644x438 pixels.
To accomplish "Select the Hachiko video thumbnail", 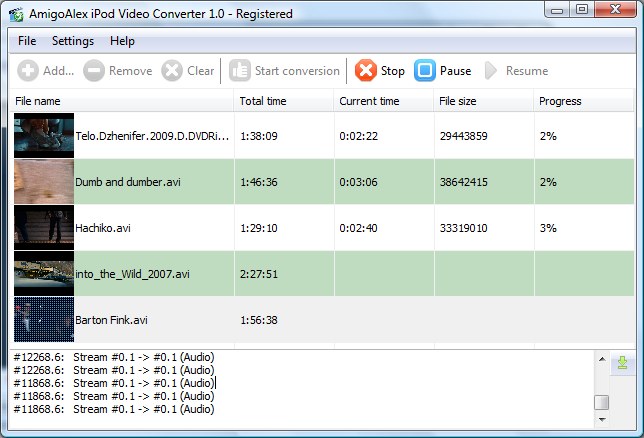I will tap(44, 228).
